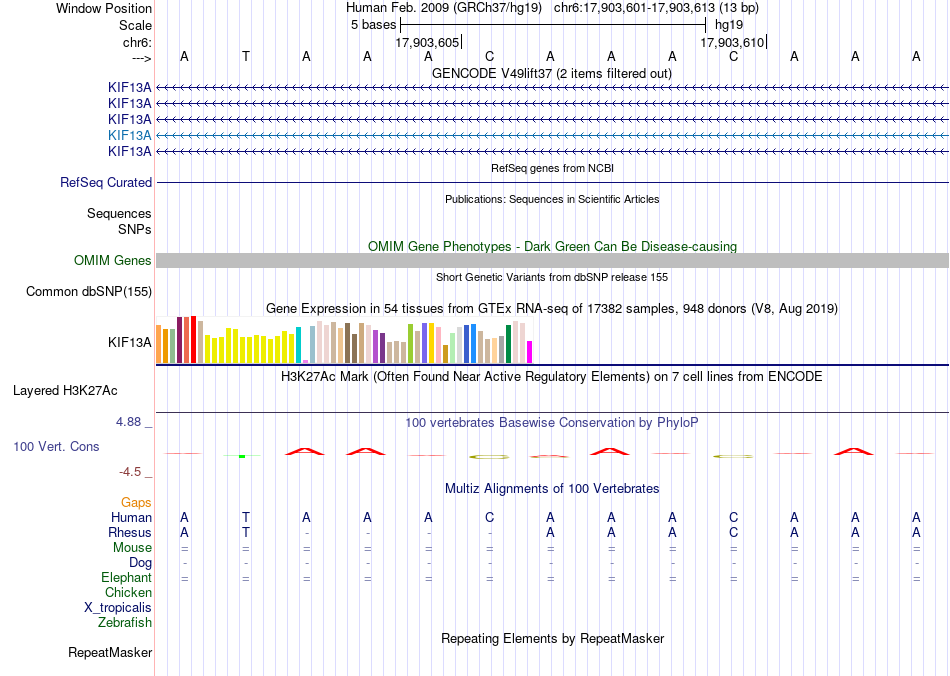The image size is (950, 676).
Task: Click the Gaps label in alignment track
Action: point(136,502)
